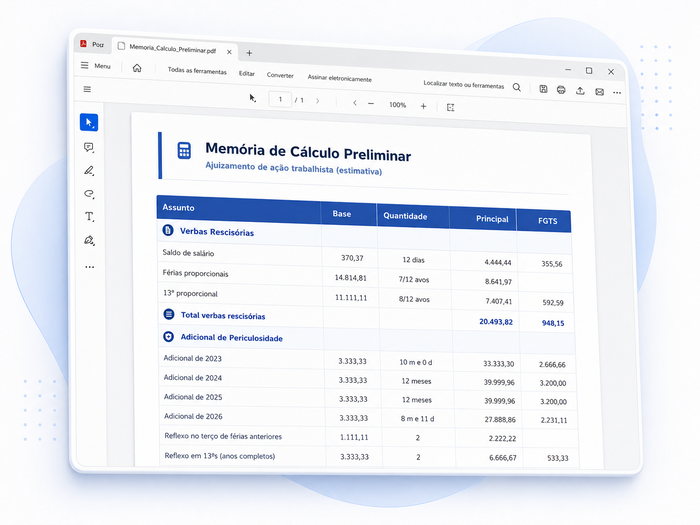Viewport: 700px width, 525px height.
Task: Click the Adicional de 2025 row label
Action: 193,397
